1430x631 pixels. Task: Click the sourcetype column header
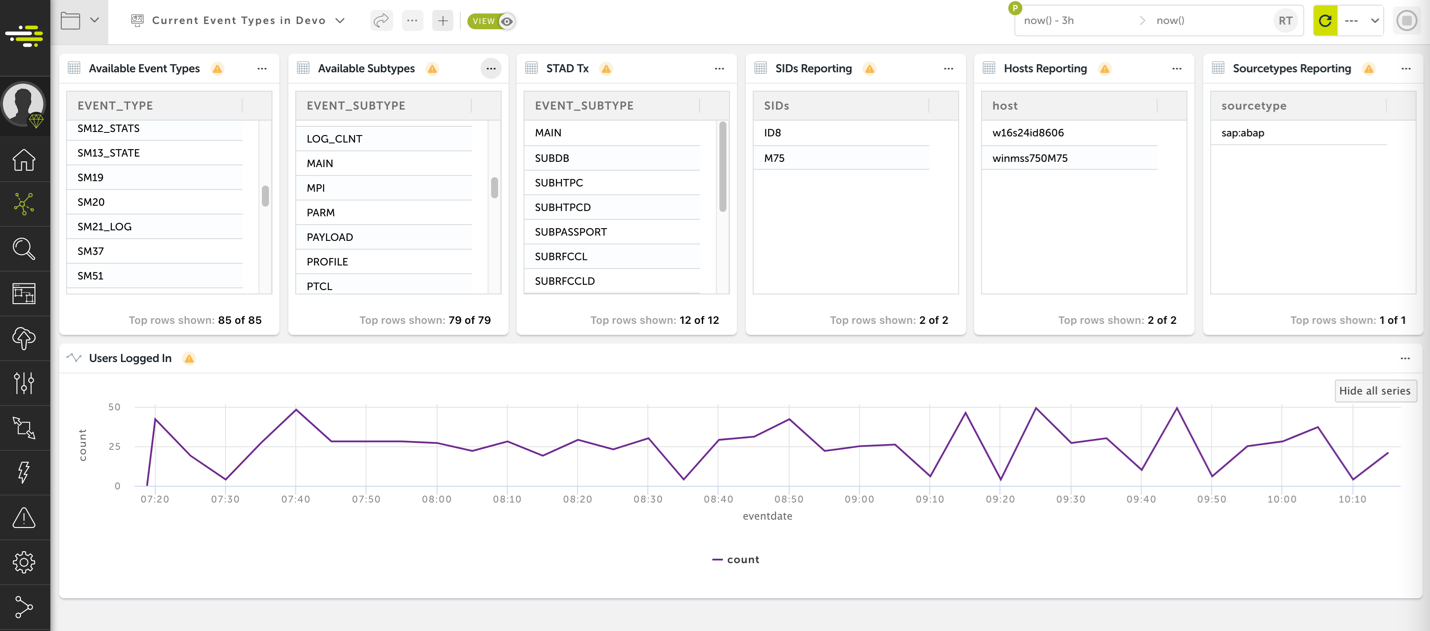(1298, 105)
